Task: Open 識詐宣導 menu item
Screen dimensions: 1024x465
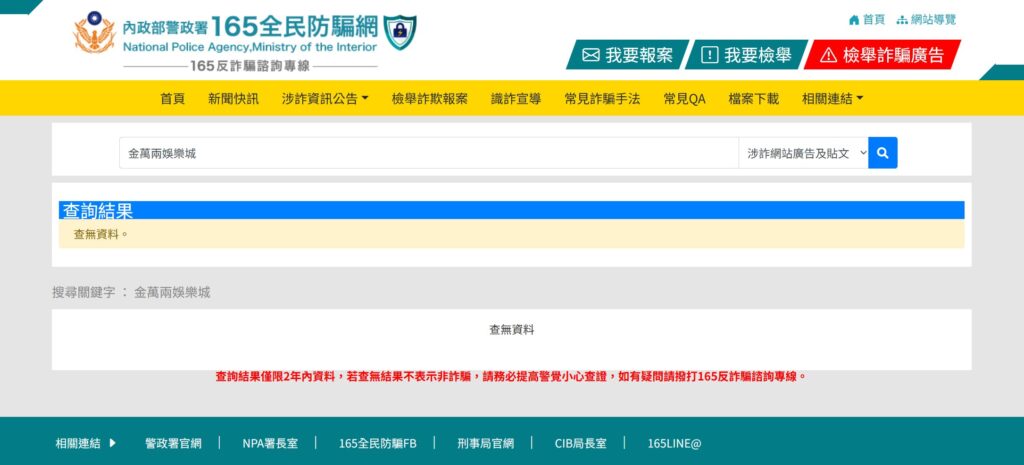Action: (516, 99)
